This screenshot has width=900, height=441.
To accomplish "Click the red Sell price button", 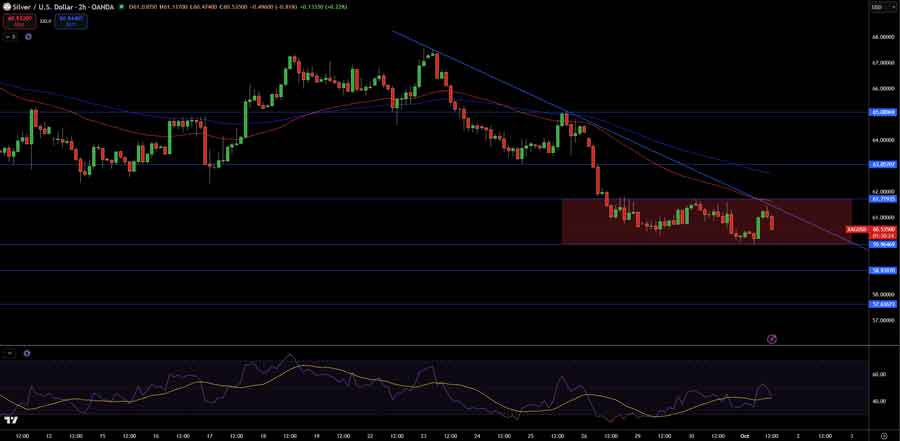I will (x=20, y=22).
